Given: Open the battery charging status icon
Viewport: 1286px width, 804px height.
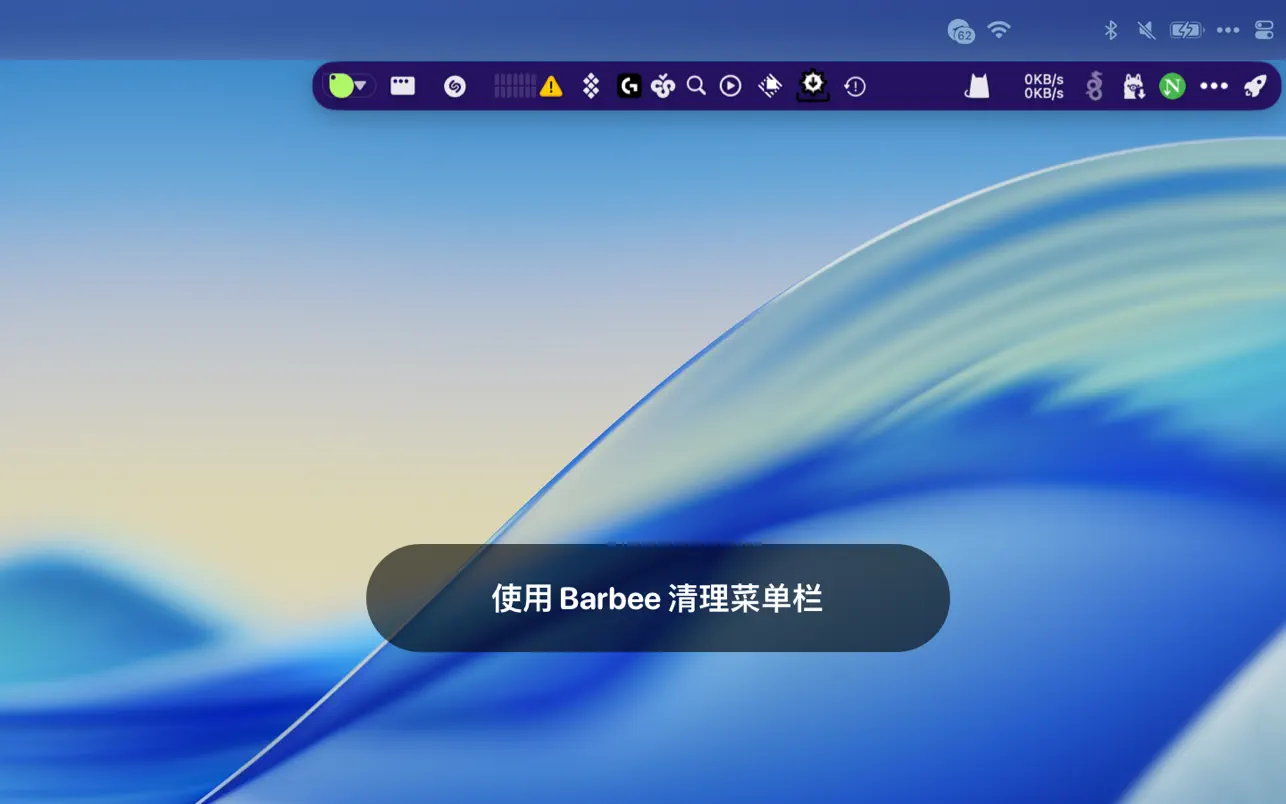Looking at the screenshot, I should coord(1187,30).
